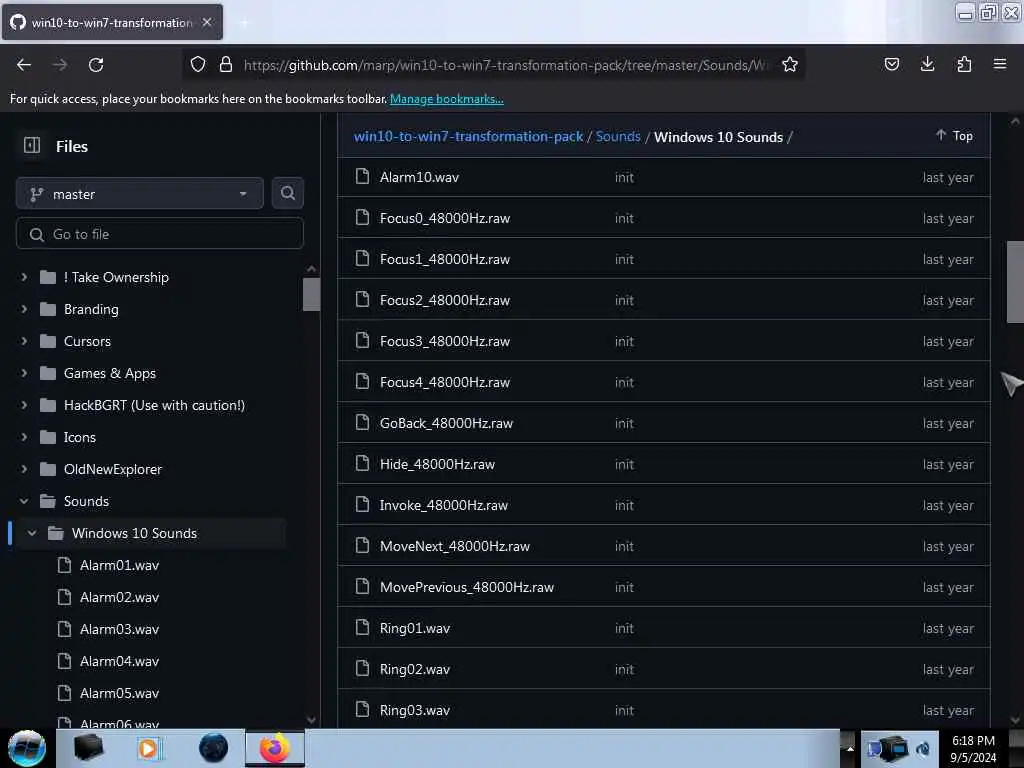Collapse the Files side panel icon

point(32,145)
